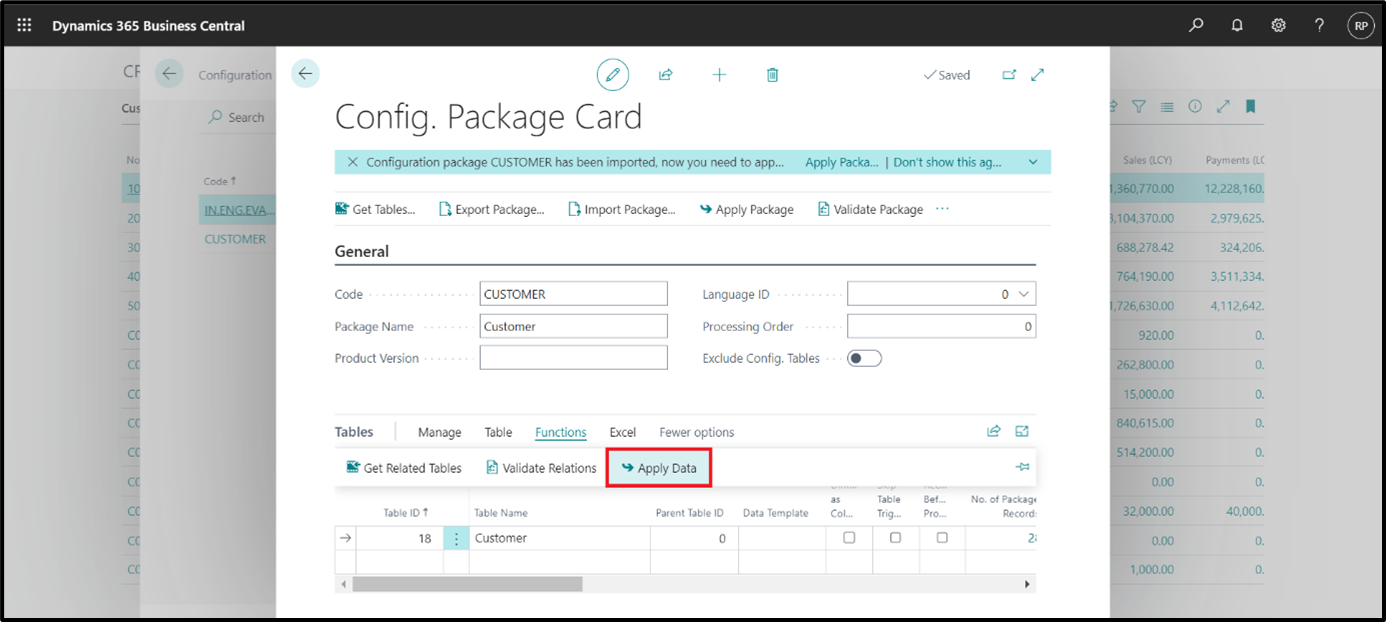The height and width of the screenshot is (622, 1386).
Task: Click Parent Table ID column header
Action: click(x=689, y=513)
